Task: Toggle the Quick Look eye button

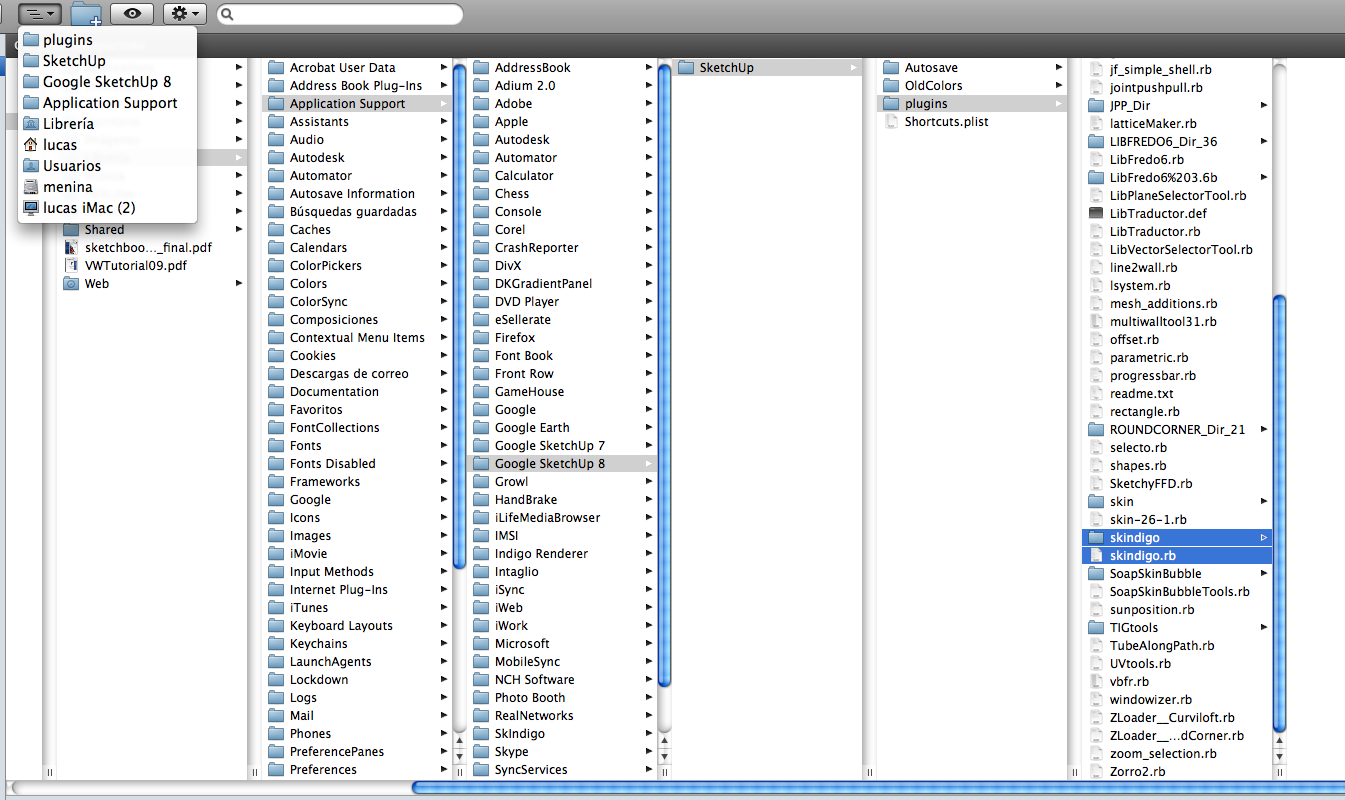Action: coord(132,14)
